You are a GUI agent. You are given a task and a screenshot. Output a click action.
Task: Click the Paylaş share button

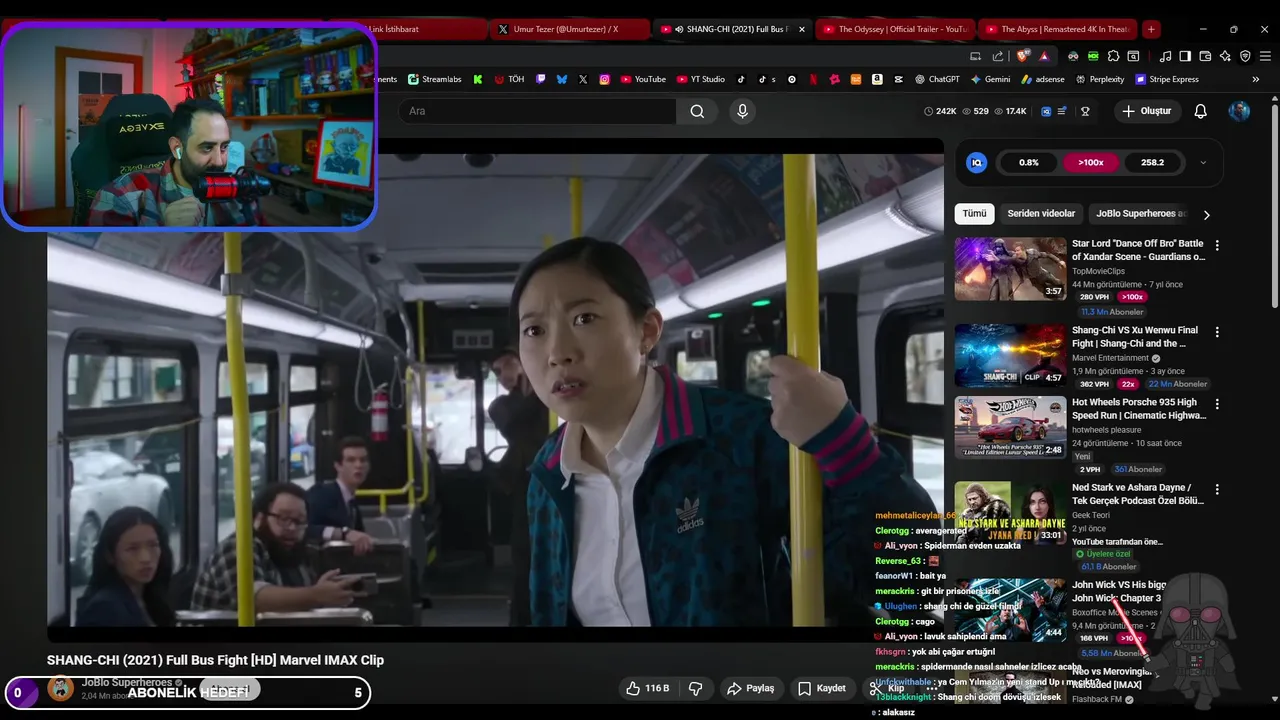click(751, 688)
